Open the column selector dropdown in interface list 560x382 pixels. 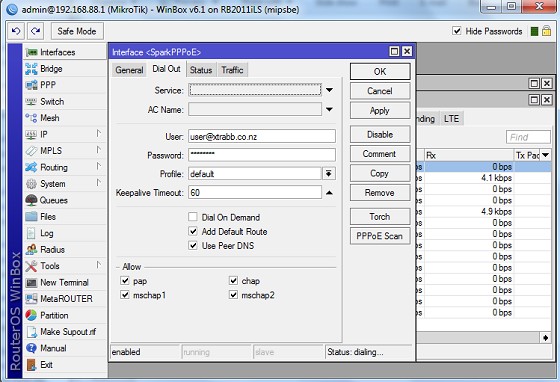545,155
